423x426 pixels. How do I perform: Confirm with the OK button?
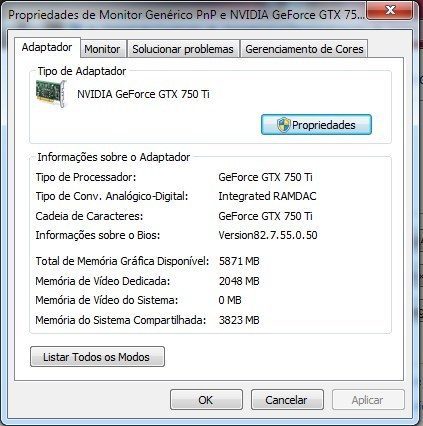[206, 400]
